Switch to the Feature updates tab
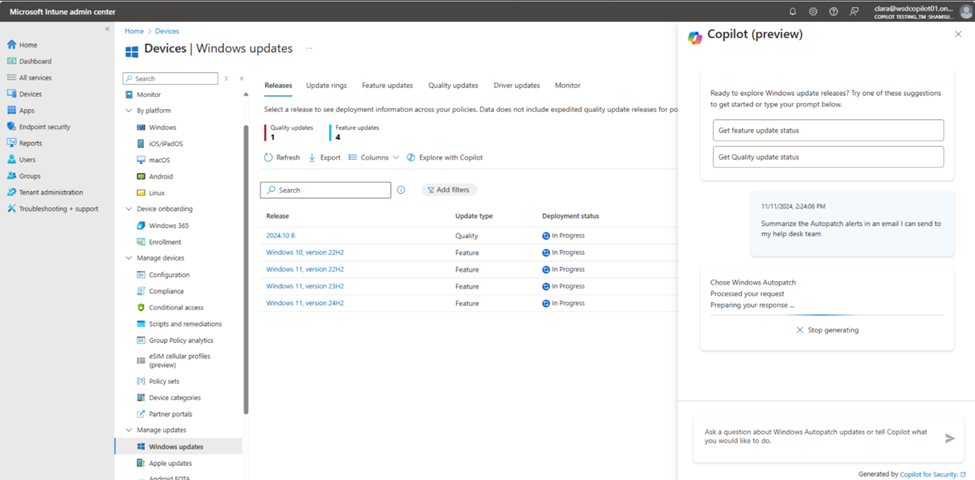This screenshot has height=480, width=975. pyautogui.click(x=387, y=86)
